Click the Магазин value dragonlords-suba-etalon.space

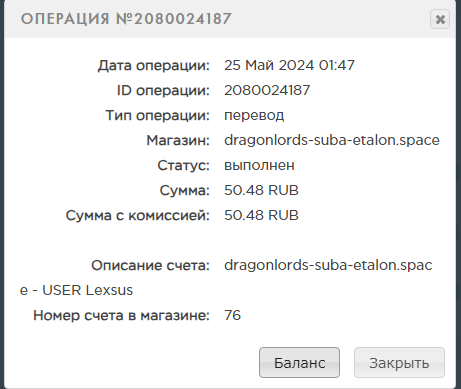point(332,140)
